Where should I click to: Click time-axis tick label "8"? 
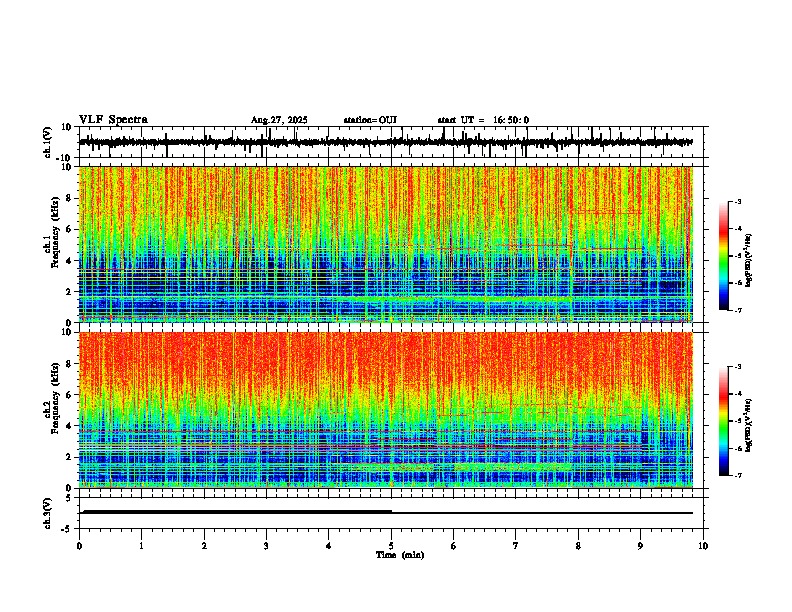tap(578, 546)
